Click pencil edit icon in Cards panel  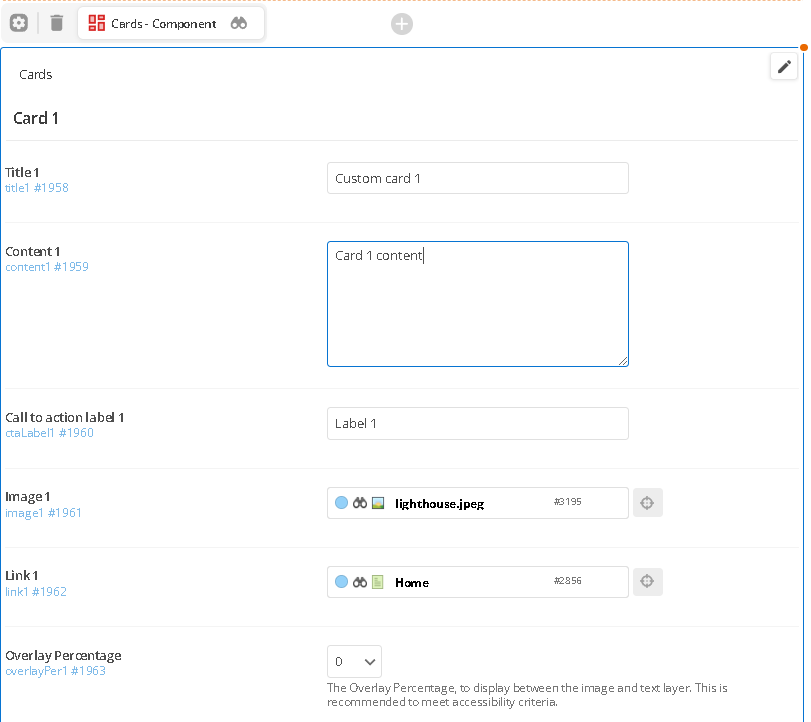(x=784, y=67)
